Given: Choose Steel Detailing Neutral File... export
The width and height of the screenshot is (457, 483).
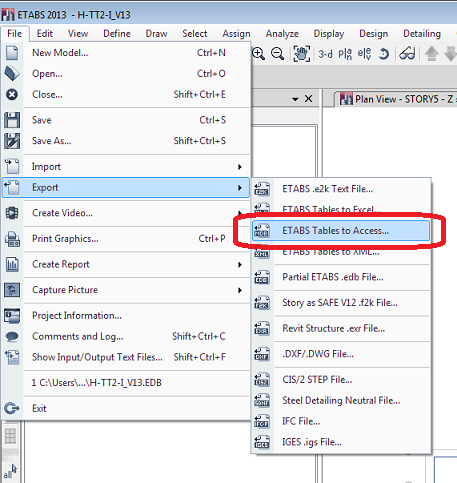Looking at the screenshot, I should (x=341, y=400).
